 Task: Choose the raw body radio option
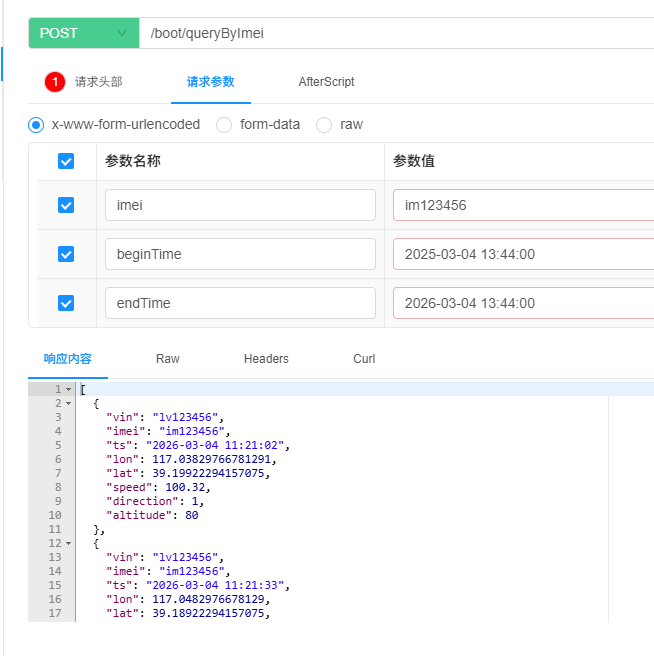[324, 125]
